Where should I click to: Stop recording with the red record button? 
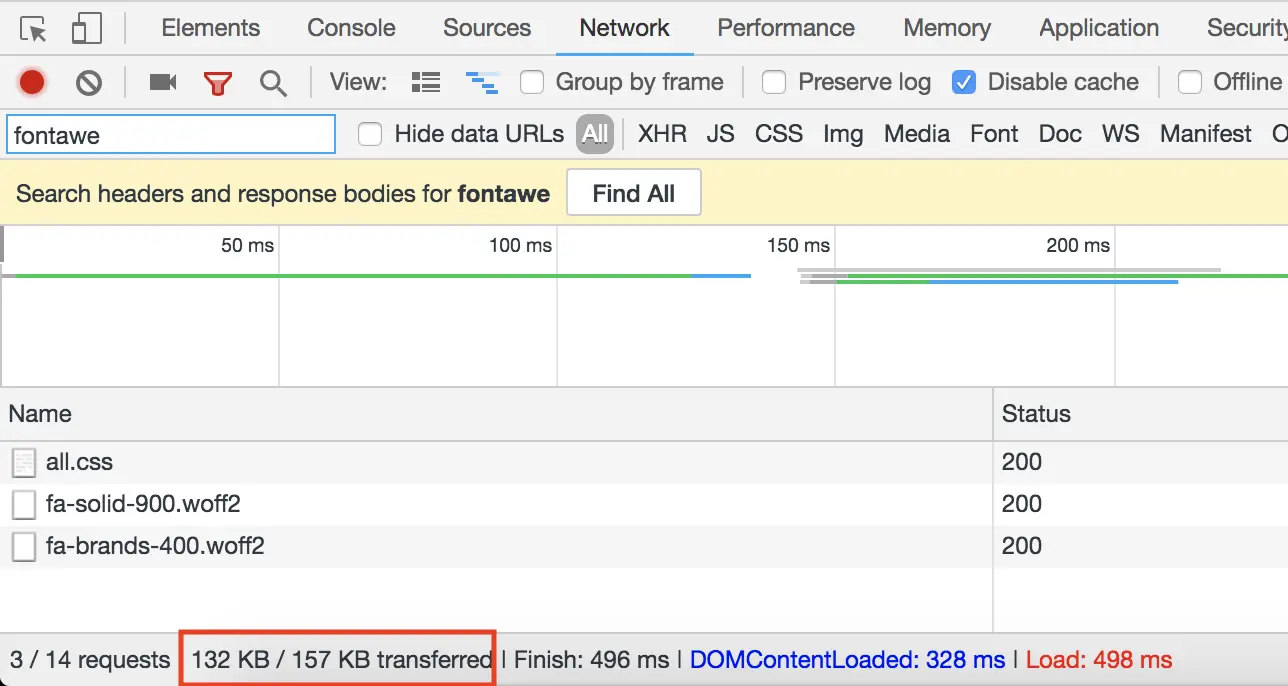(x=32, y=82)
